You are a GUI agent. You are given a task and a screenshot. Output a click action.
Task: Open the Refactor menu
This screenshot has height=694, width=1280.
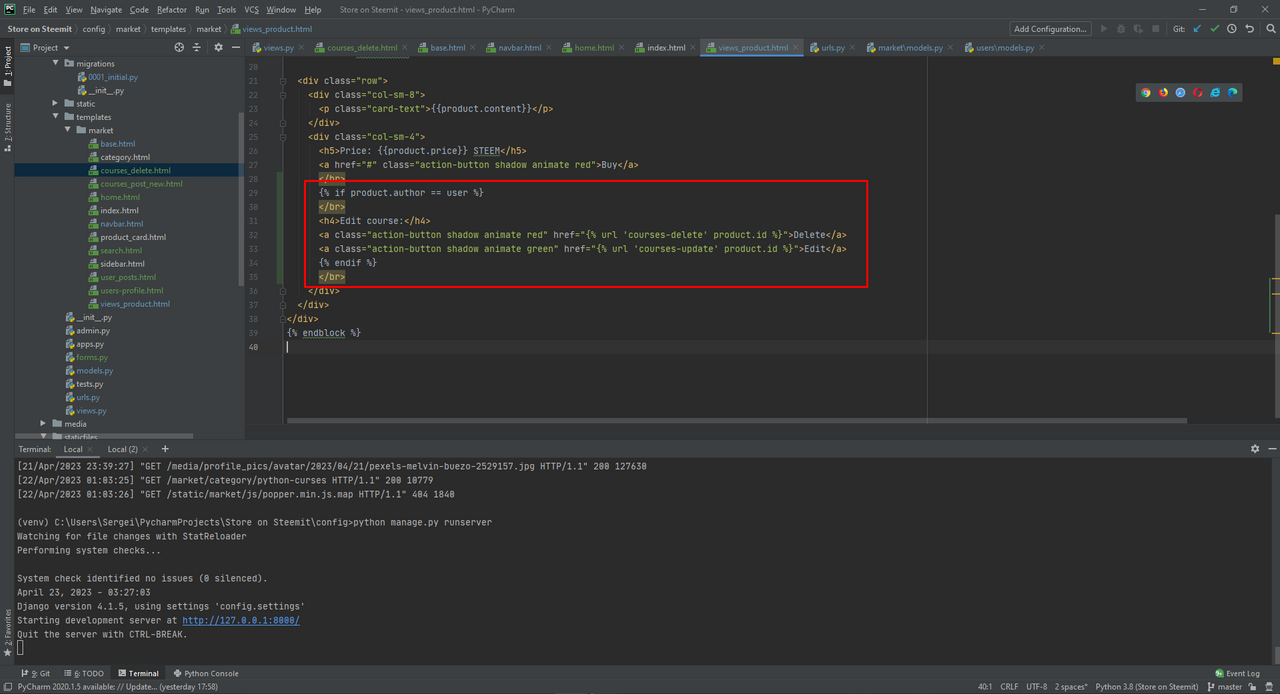[x=171, y=9]
